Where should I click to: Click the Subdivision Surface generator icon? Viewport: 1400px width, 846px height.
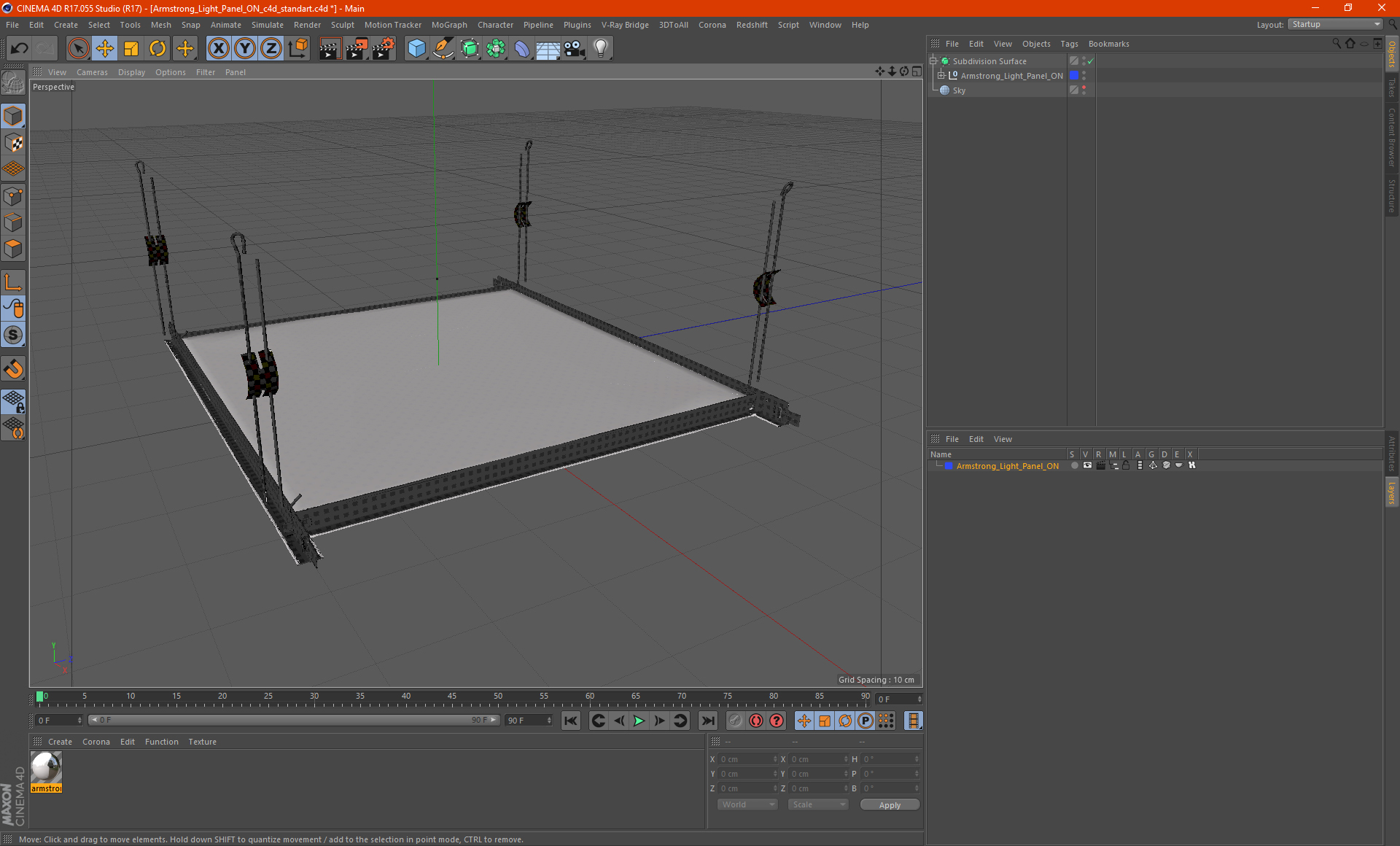click(470, 49)
